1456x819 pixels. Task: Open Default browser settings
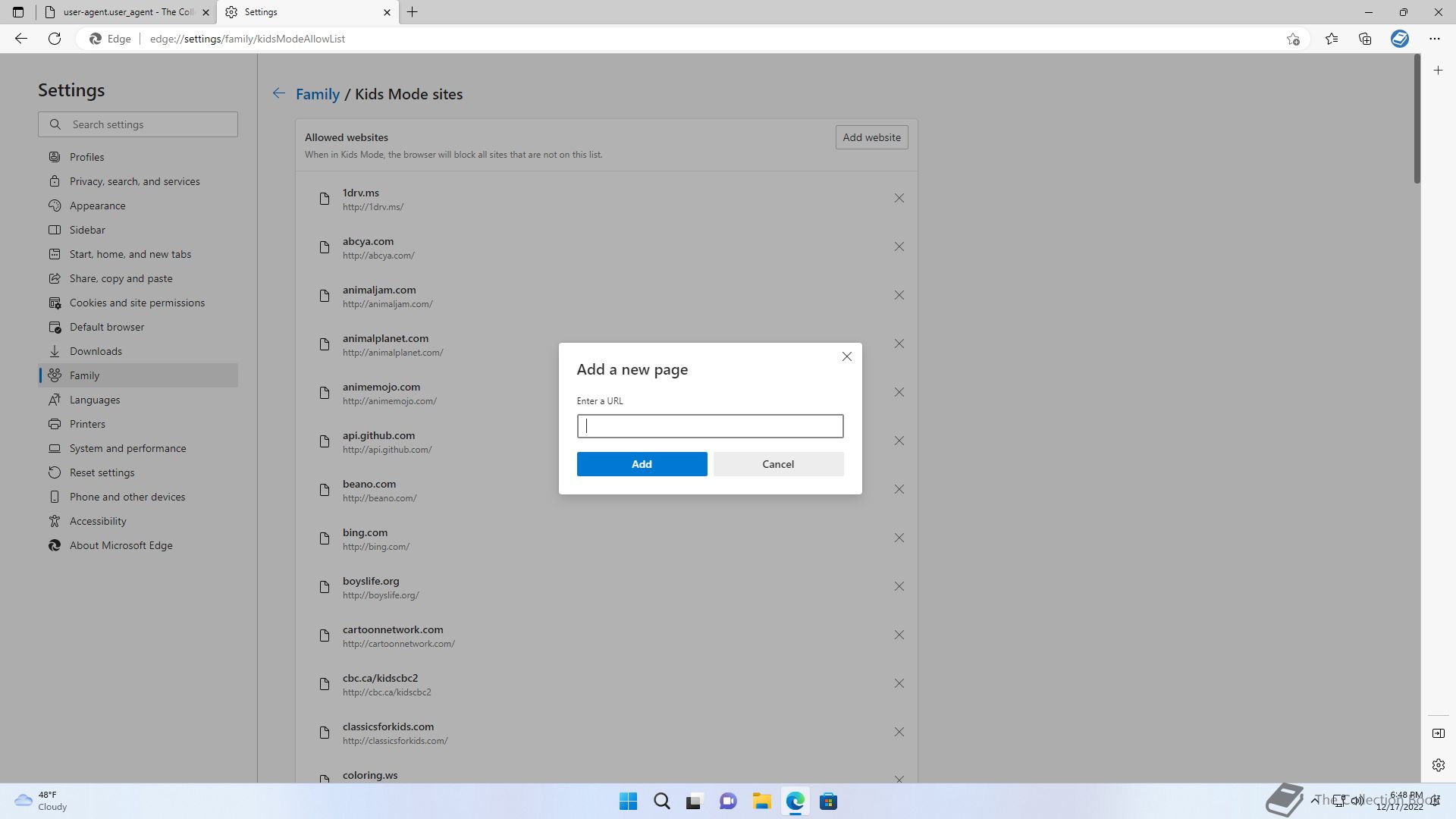pyautogui.click(x=138, y=327)
